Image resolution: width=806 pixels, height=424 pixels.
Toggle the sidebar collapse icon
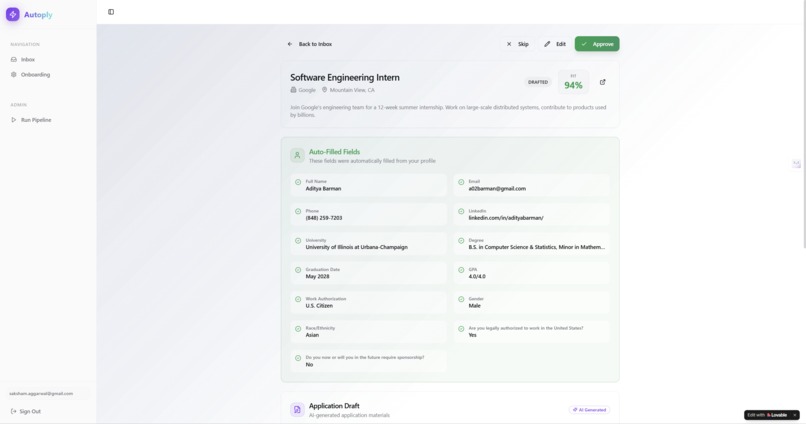[111, 12]
